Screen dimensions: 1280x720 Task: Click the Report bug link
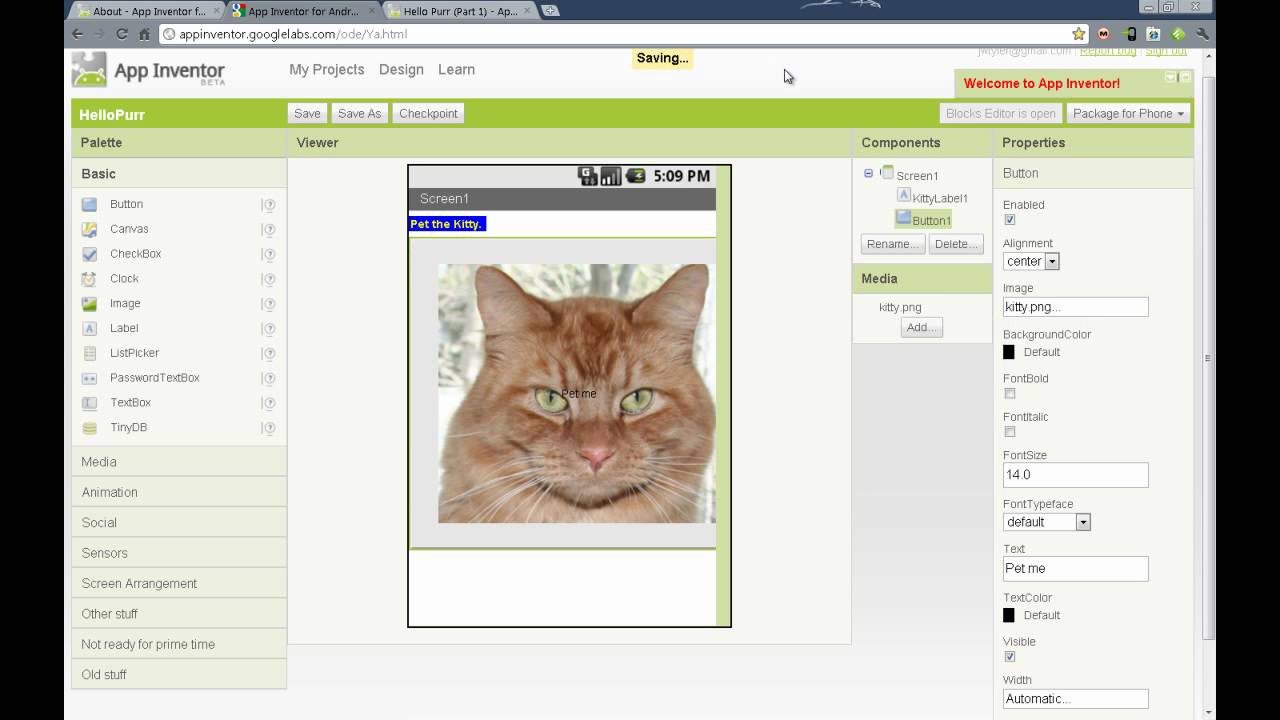coord(1108,51)
